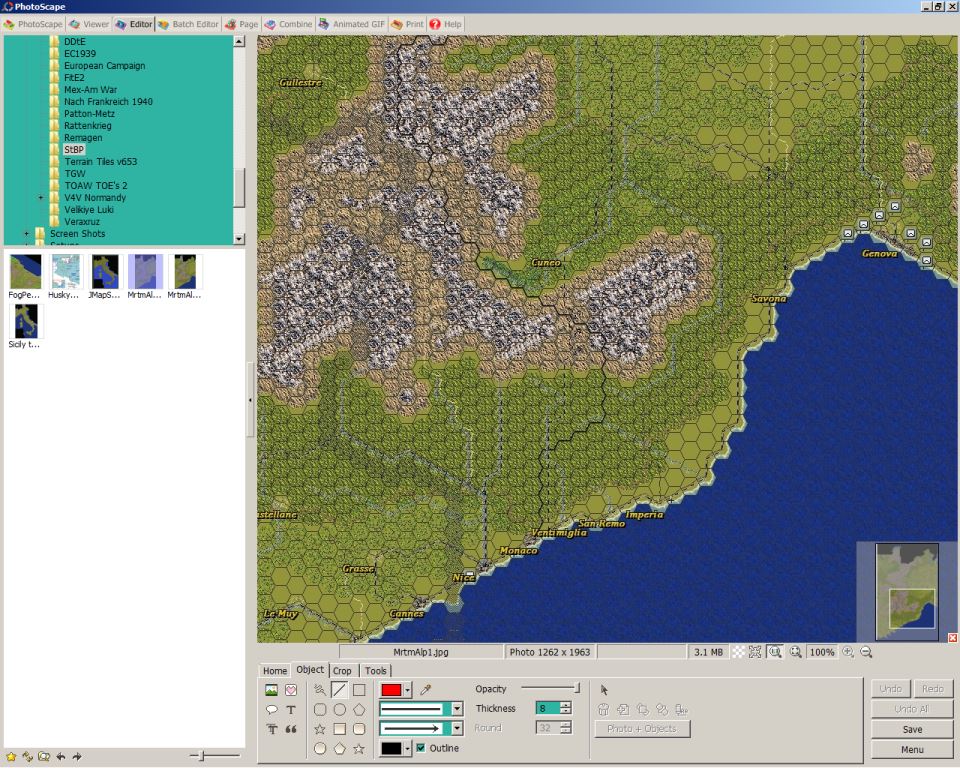The width and height of the screenshot is (960, 768).
Task: Activate the object selection arrow pointer
Action: tap(604, 690)
